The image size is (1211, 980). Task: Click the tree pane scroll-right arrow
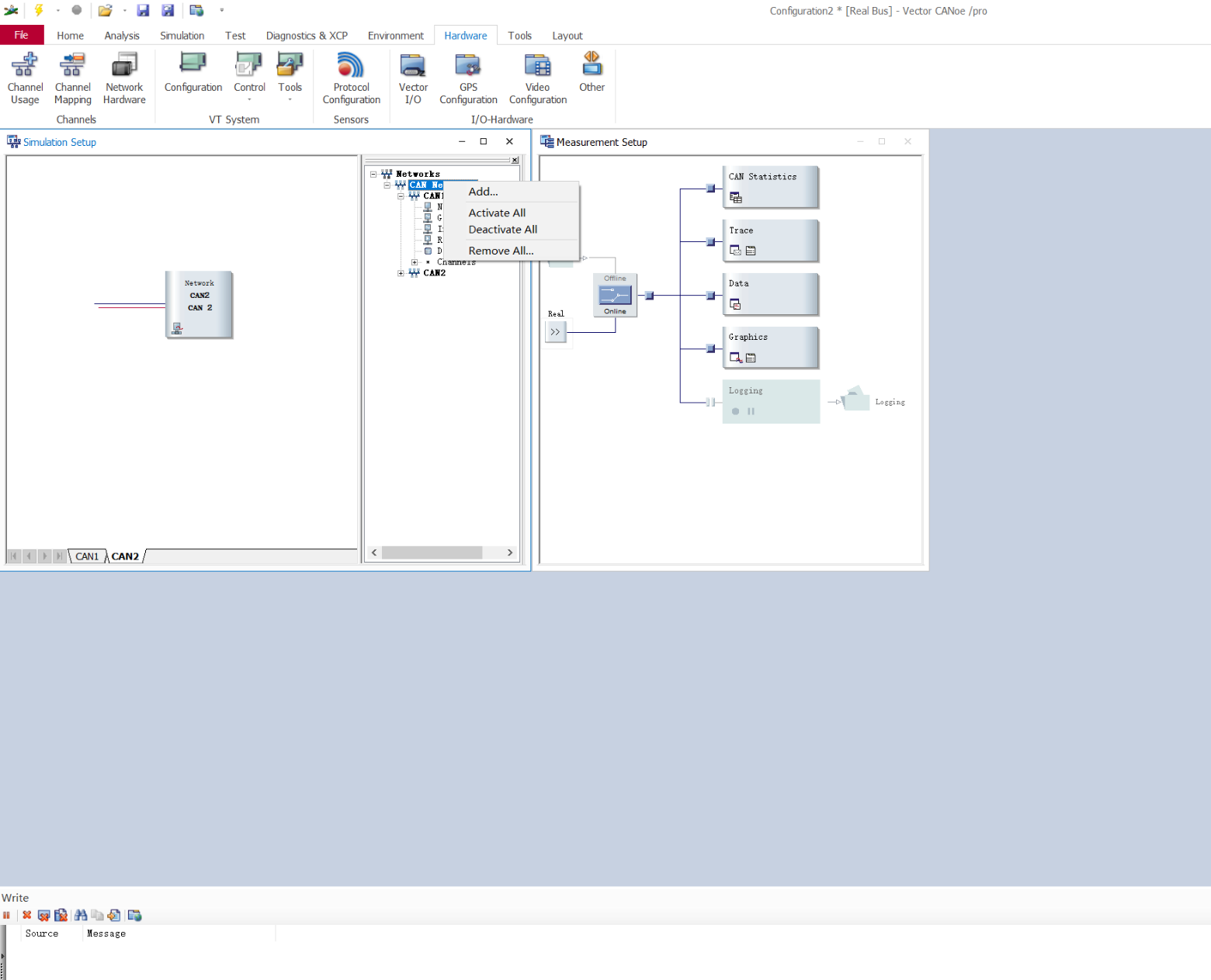(510, 552)
